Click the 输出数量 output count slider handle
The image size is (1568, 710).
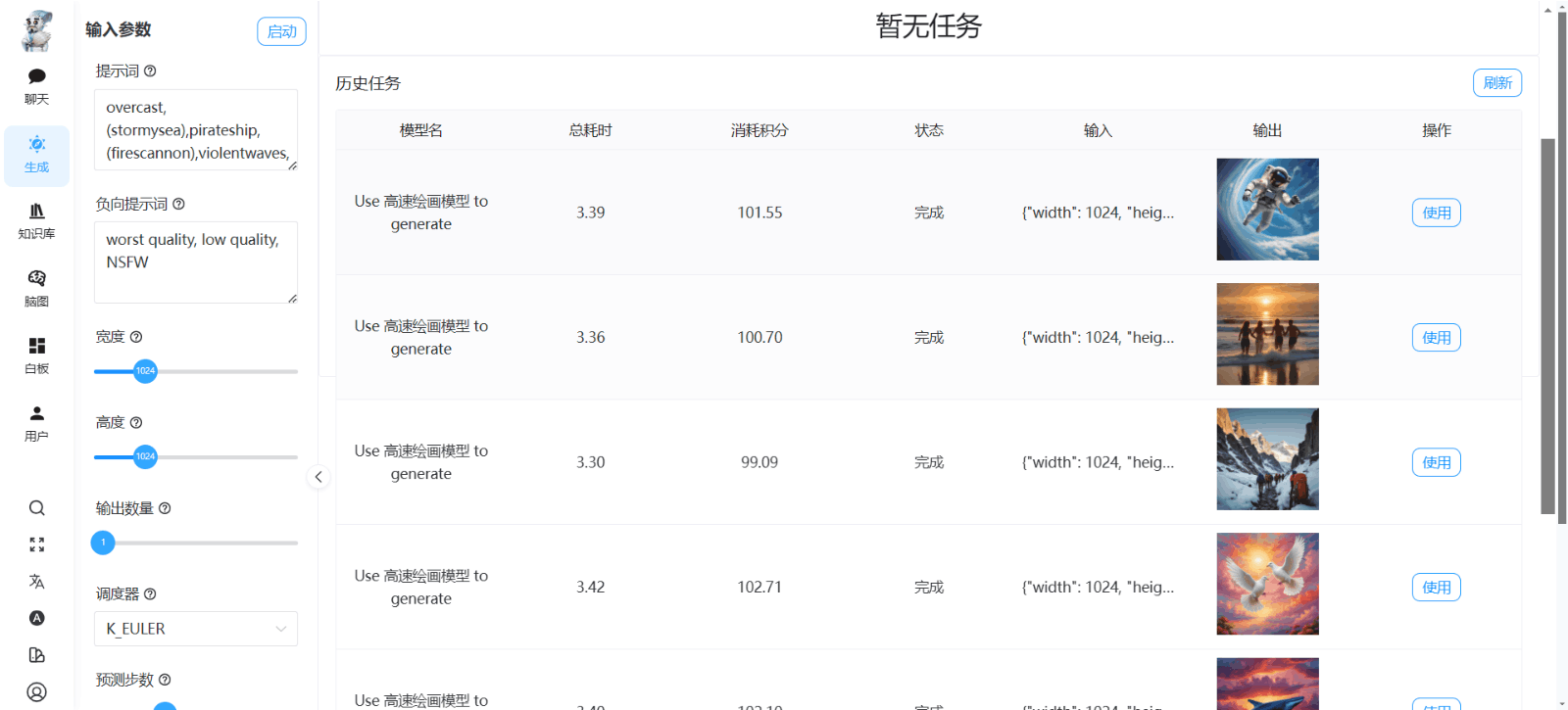(x=103, y=543)
